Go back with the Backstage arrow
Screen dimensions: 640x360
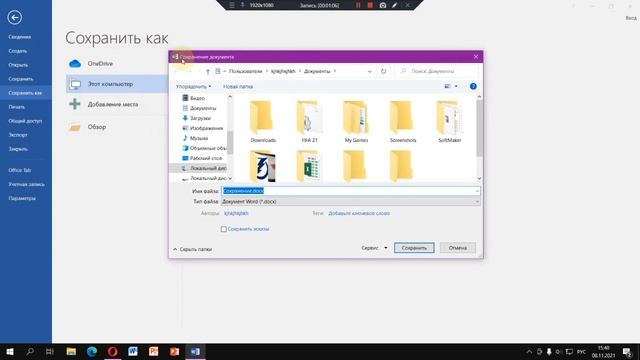pos(15,18)
